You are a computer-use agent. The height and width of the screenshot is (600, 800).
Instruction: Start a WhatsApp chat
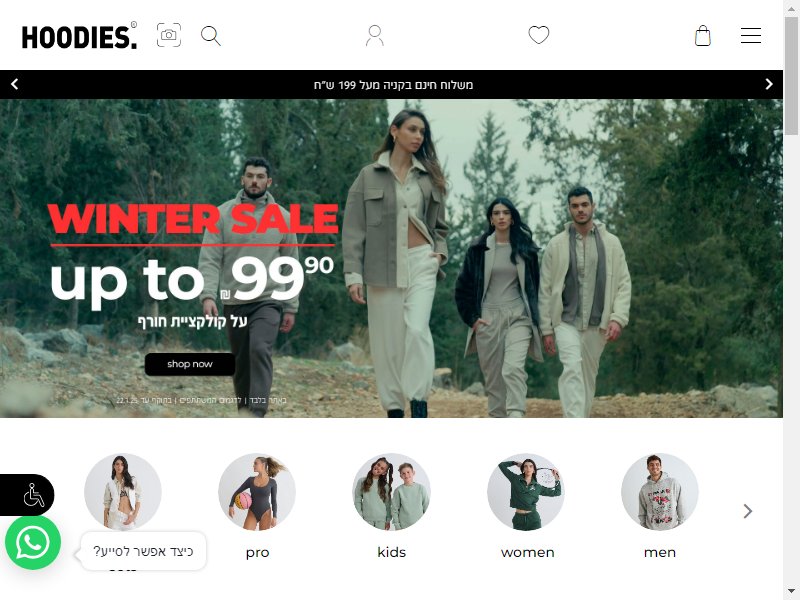point(33,543)
